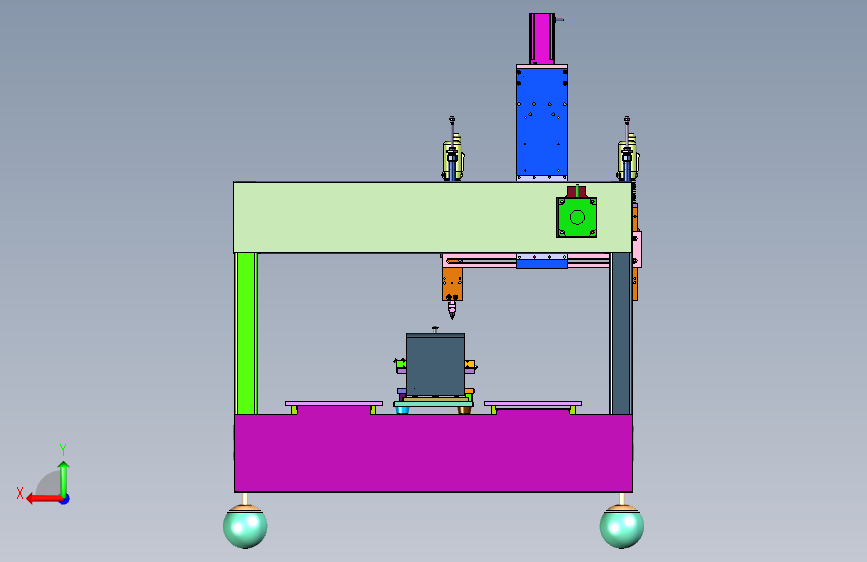Select the large magenta base cabinet
The height and width of the screenshot is (562, 867).
coord(434,452)
